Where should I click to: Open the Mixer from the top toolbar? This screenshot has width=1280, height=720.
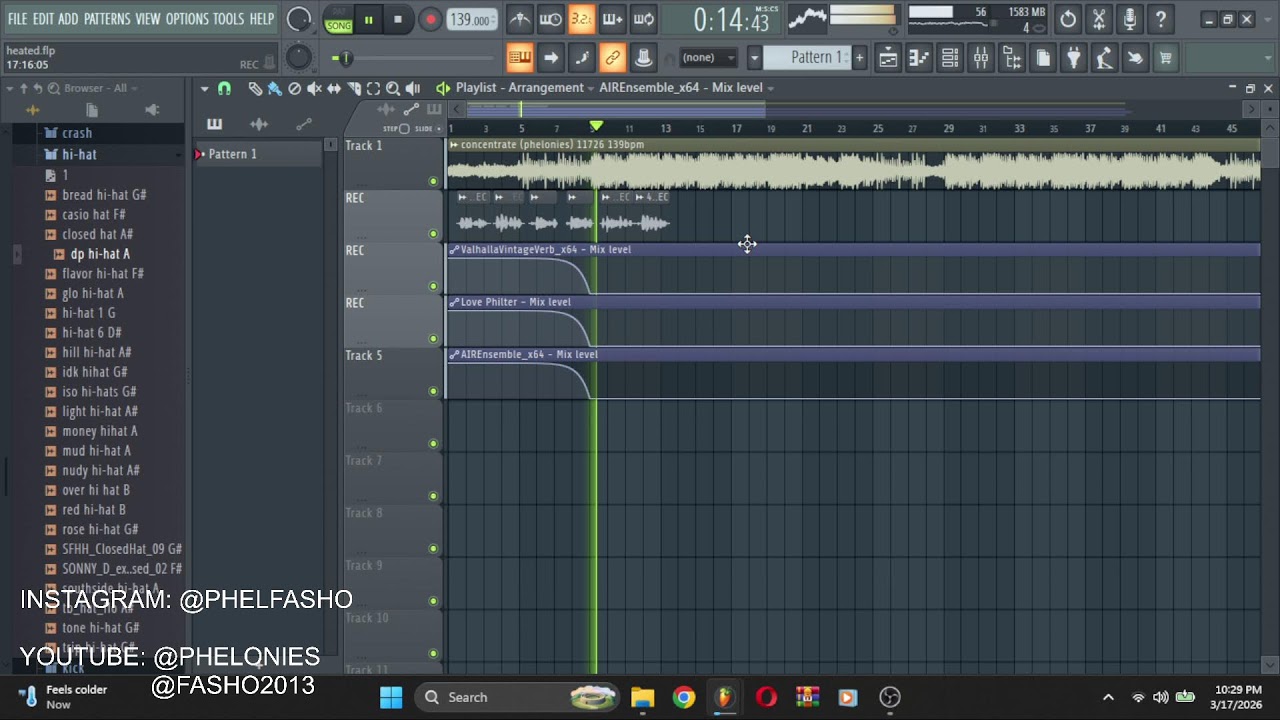point(981,58)
